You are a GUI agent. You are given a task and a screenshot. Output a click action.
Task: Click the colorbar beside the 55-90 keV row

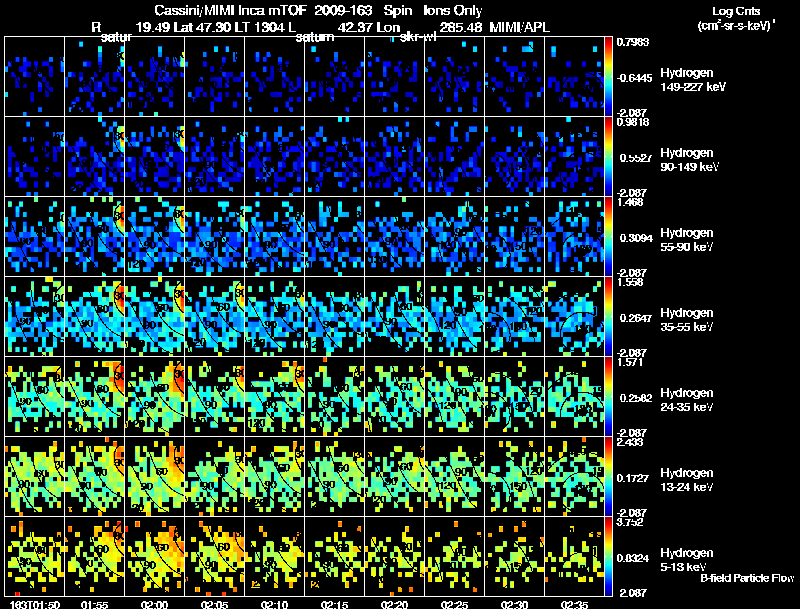[608, 237]
